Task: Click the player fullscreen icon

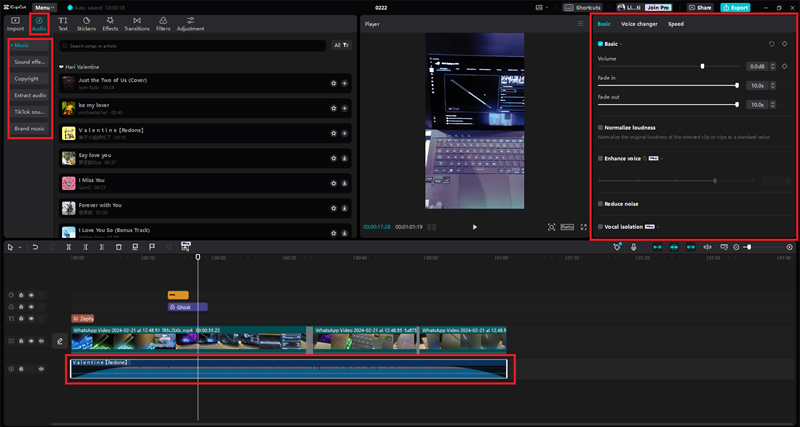Action: tap(584, 227)
